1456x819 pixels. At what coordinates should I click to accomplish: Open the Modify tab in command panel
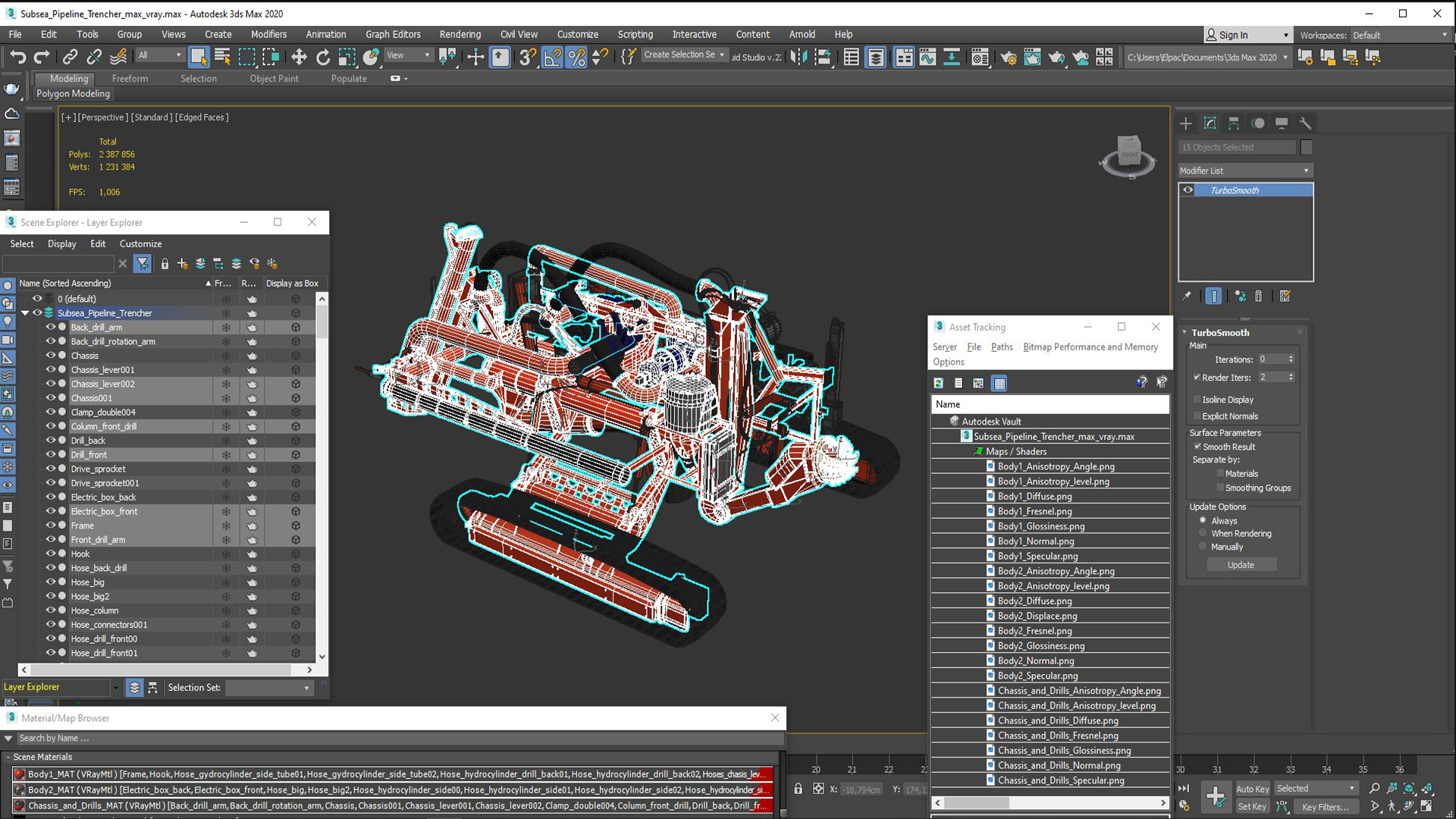pos(1210,123)
